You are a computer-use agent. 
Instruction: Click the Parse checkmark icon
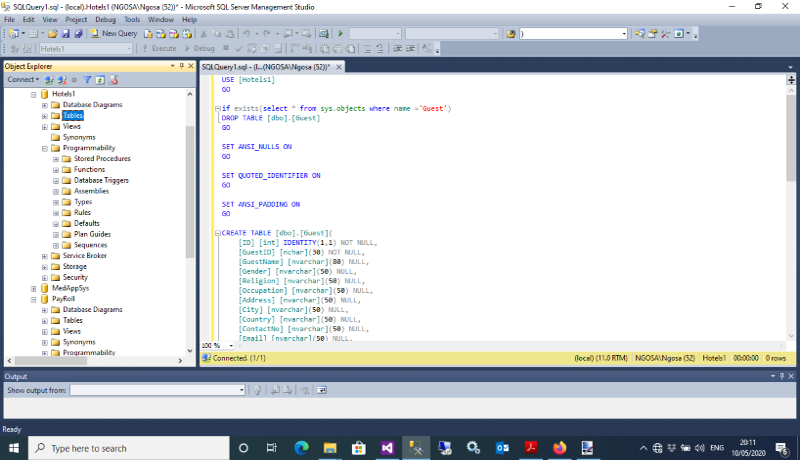tap(238, 48)
